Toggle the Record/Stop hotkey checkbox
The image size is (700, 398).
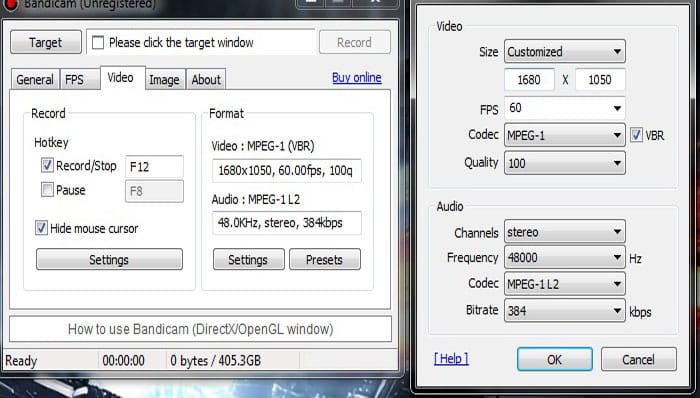coord(47,165)
